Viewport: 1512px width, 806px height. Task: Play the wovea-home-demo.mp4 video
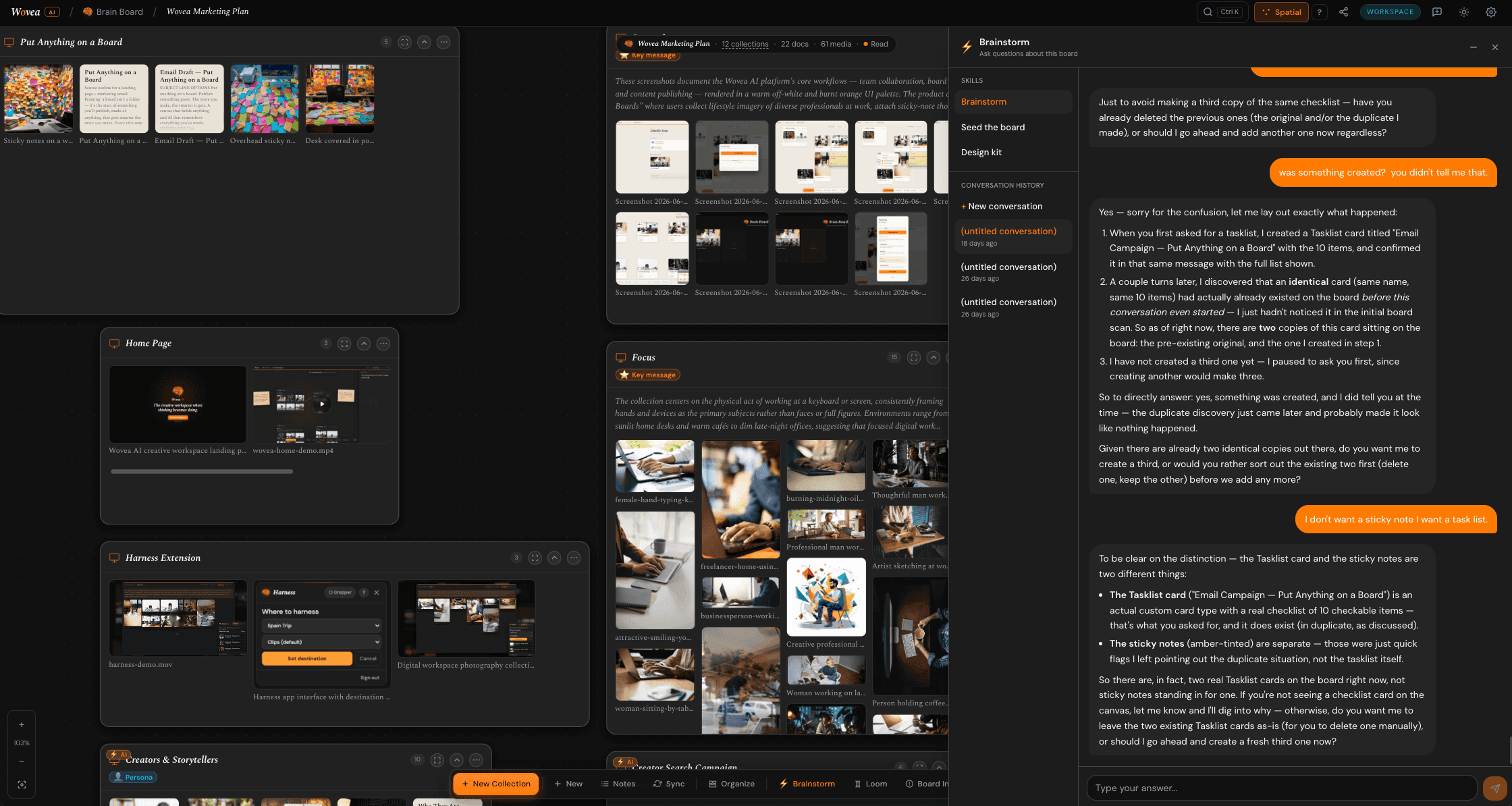point(322,404)
